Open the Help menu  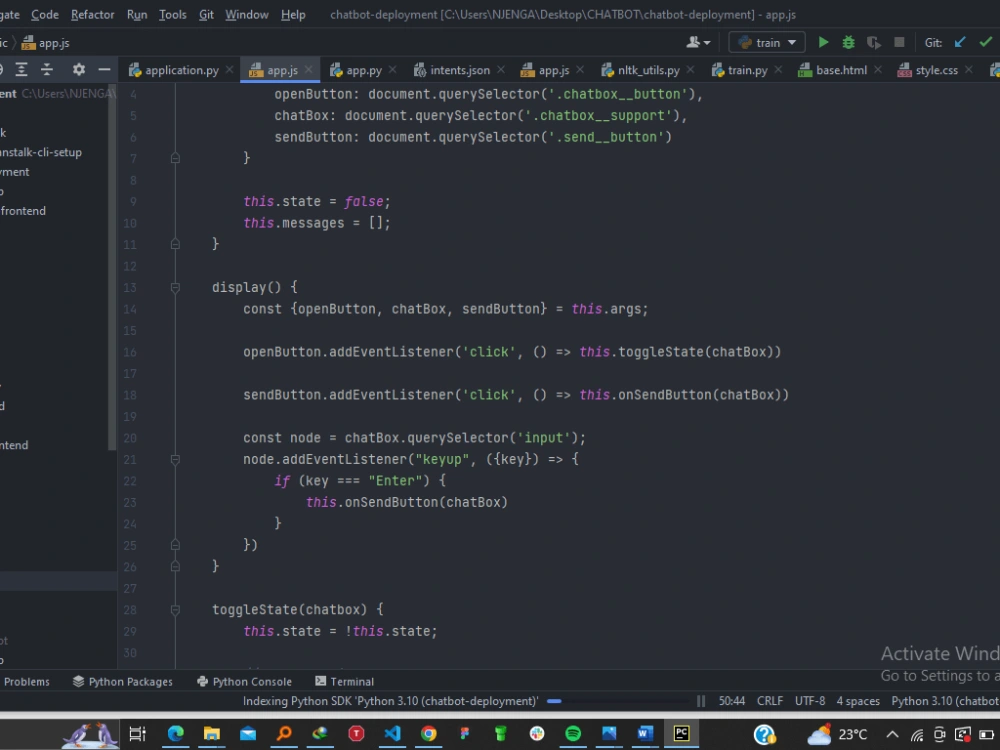(x=293, y=14)
